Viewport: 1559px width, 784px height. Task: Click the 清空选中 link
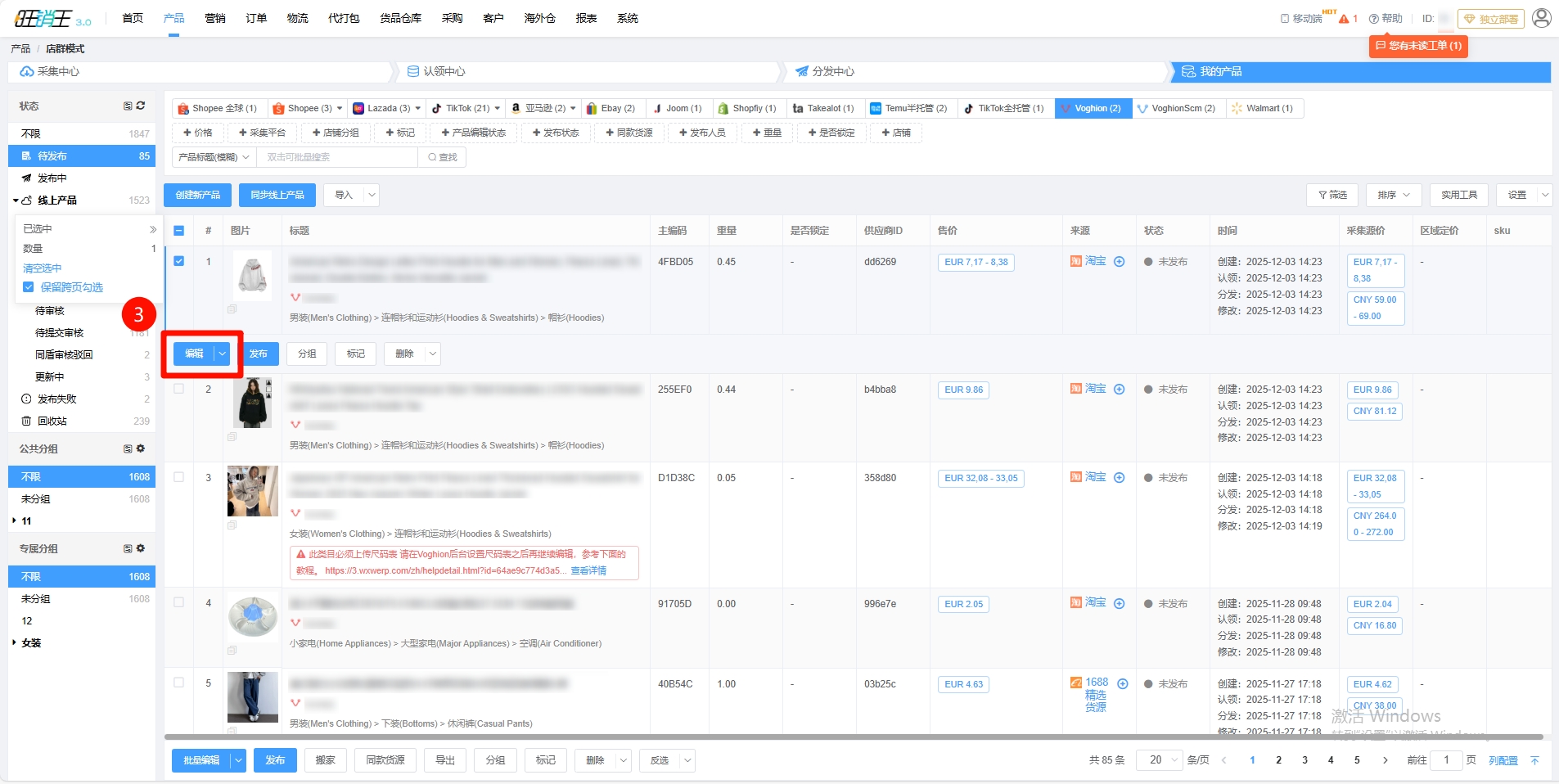pyautogui.click(x=42, y=268)
